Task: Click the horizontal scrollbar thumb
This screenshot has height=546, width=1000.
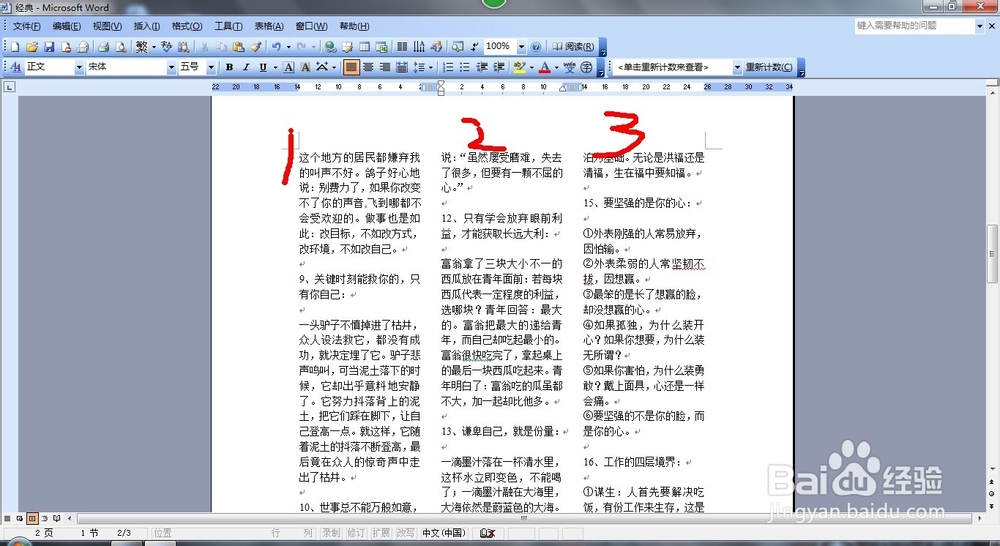Action: [x=524, y=519]
